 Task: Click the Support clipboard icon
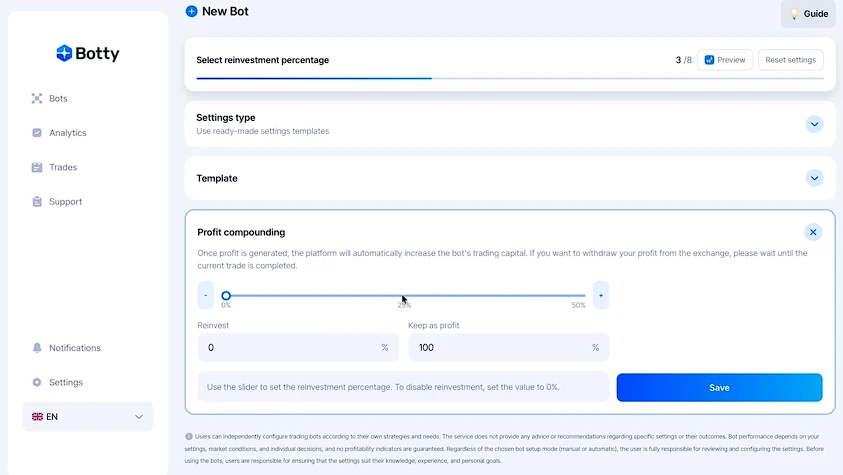pos(37,201)
